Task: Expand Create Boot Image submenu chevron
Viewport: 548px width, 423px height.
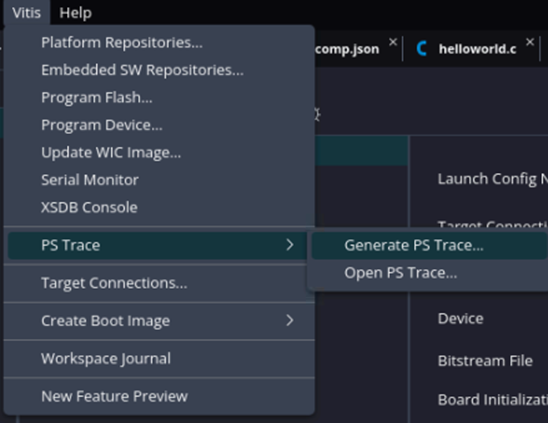Action: click(x=290, y=320)
